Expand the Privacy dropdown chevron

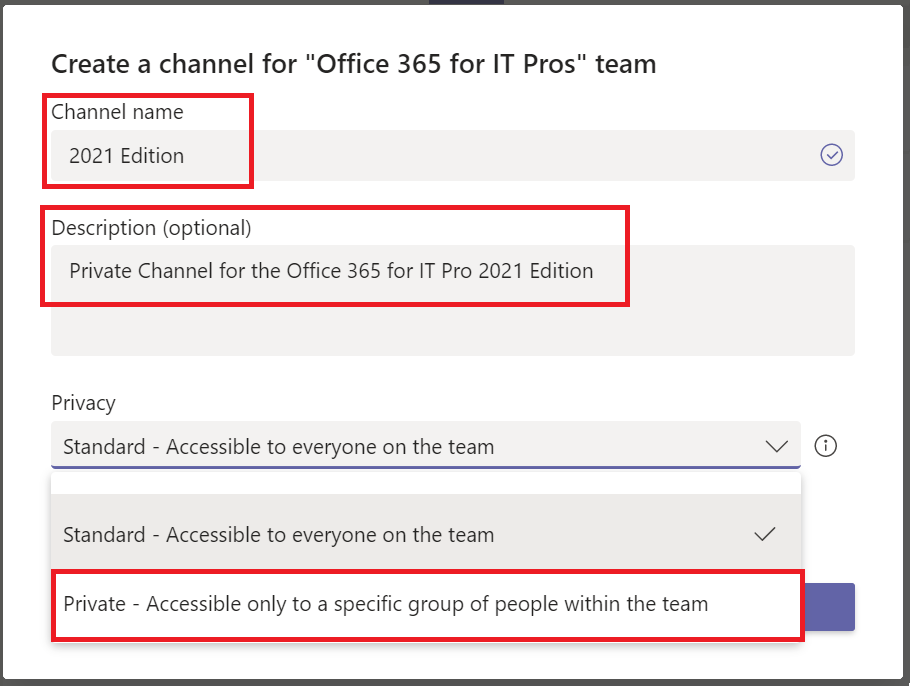point(776,446)
